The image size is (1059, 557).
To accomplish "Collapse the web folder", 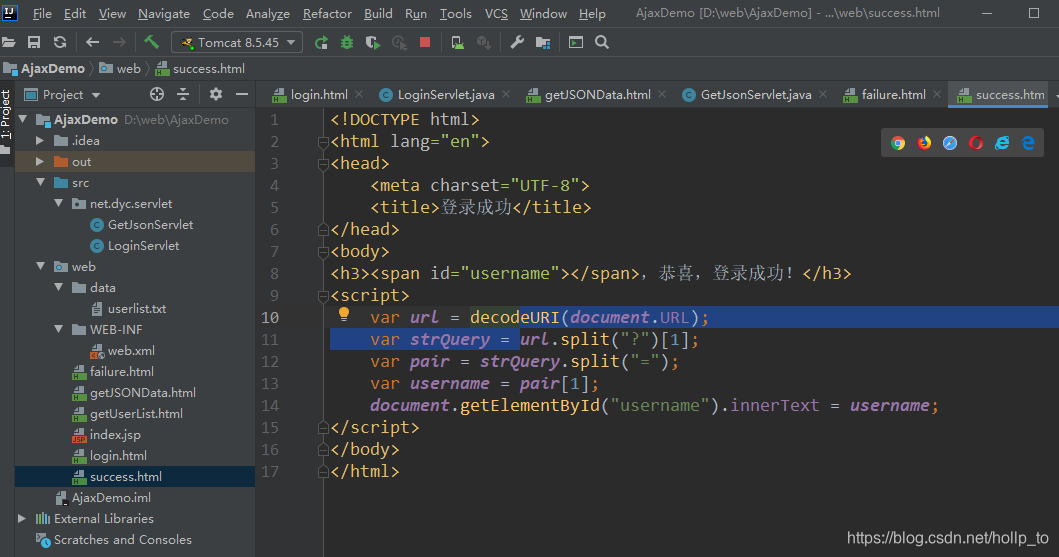I will click(x=41, y=266).
